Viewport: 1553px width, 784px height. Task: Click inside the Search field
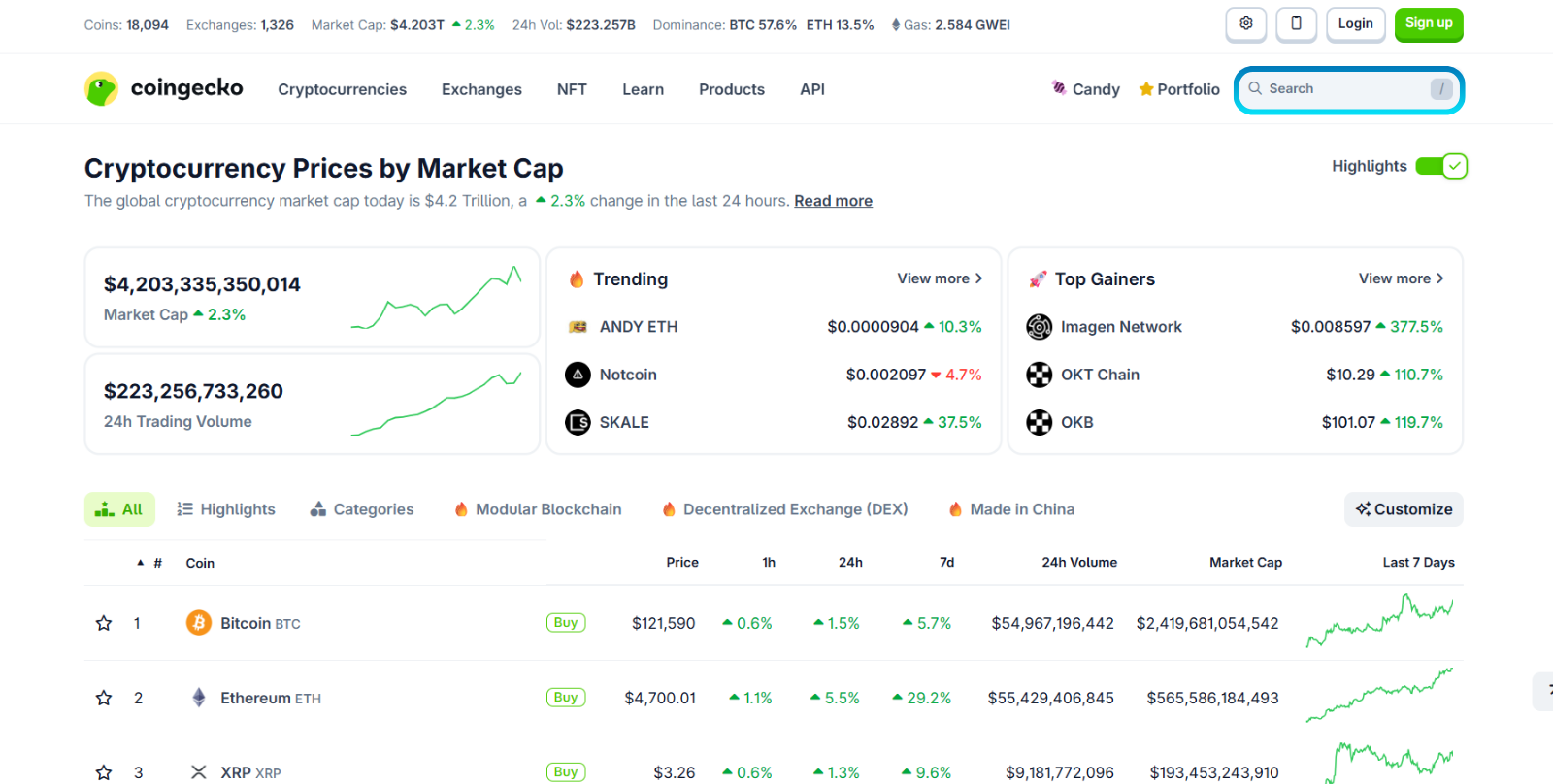tap(1347, 89)
